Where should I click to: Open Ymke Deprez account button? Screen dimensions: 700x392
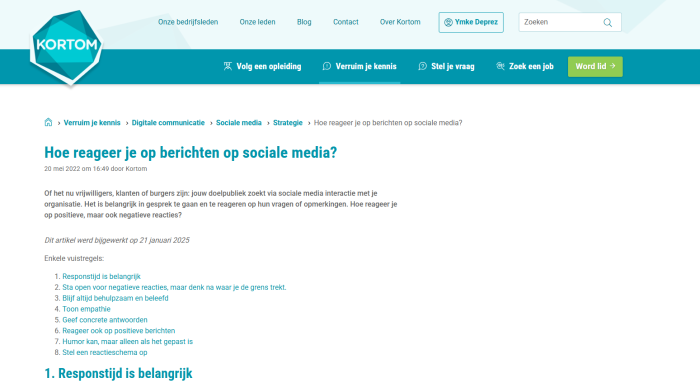point(471,22)
